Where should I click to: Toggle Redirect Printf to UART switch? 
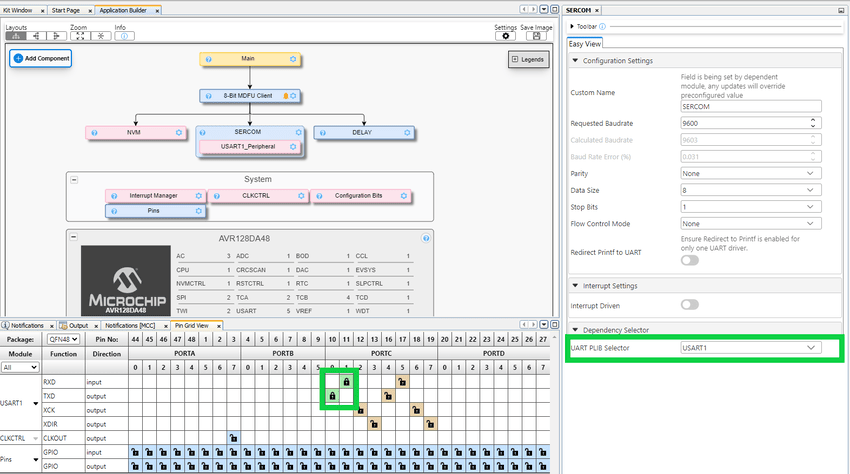pyautogui.click(x=689, y=260)
